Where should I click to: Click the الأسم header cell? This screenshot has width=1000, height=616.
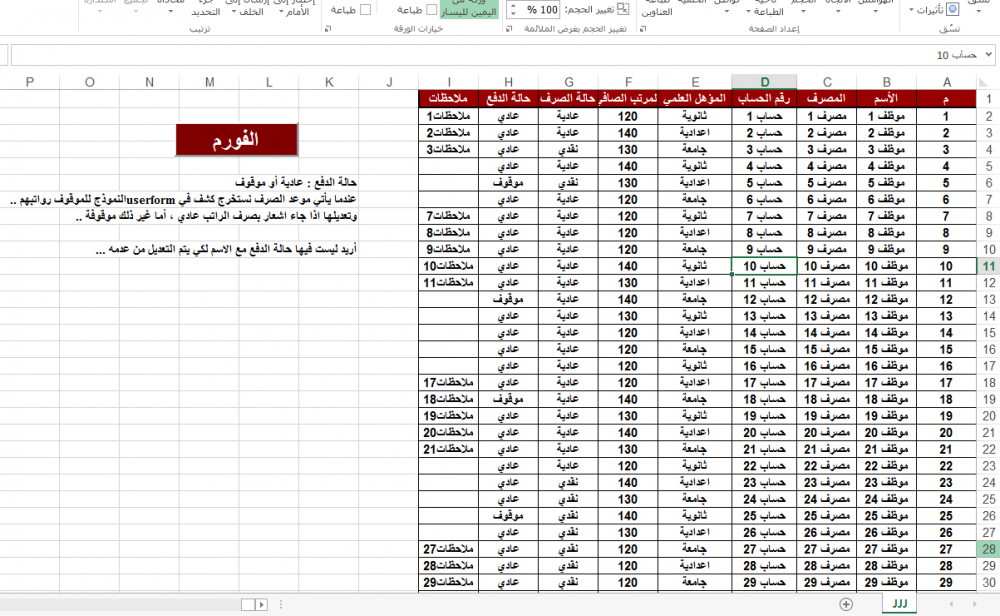[x=886, y=99]
